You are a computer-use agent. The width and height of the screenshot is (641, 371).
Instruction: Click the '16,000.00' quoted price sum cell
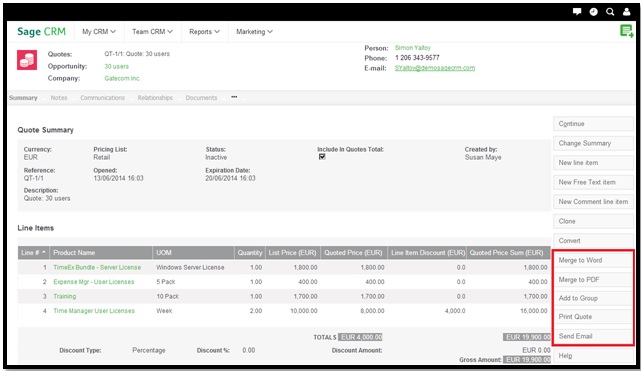coord(533,311)
